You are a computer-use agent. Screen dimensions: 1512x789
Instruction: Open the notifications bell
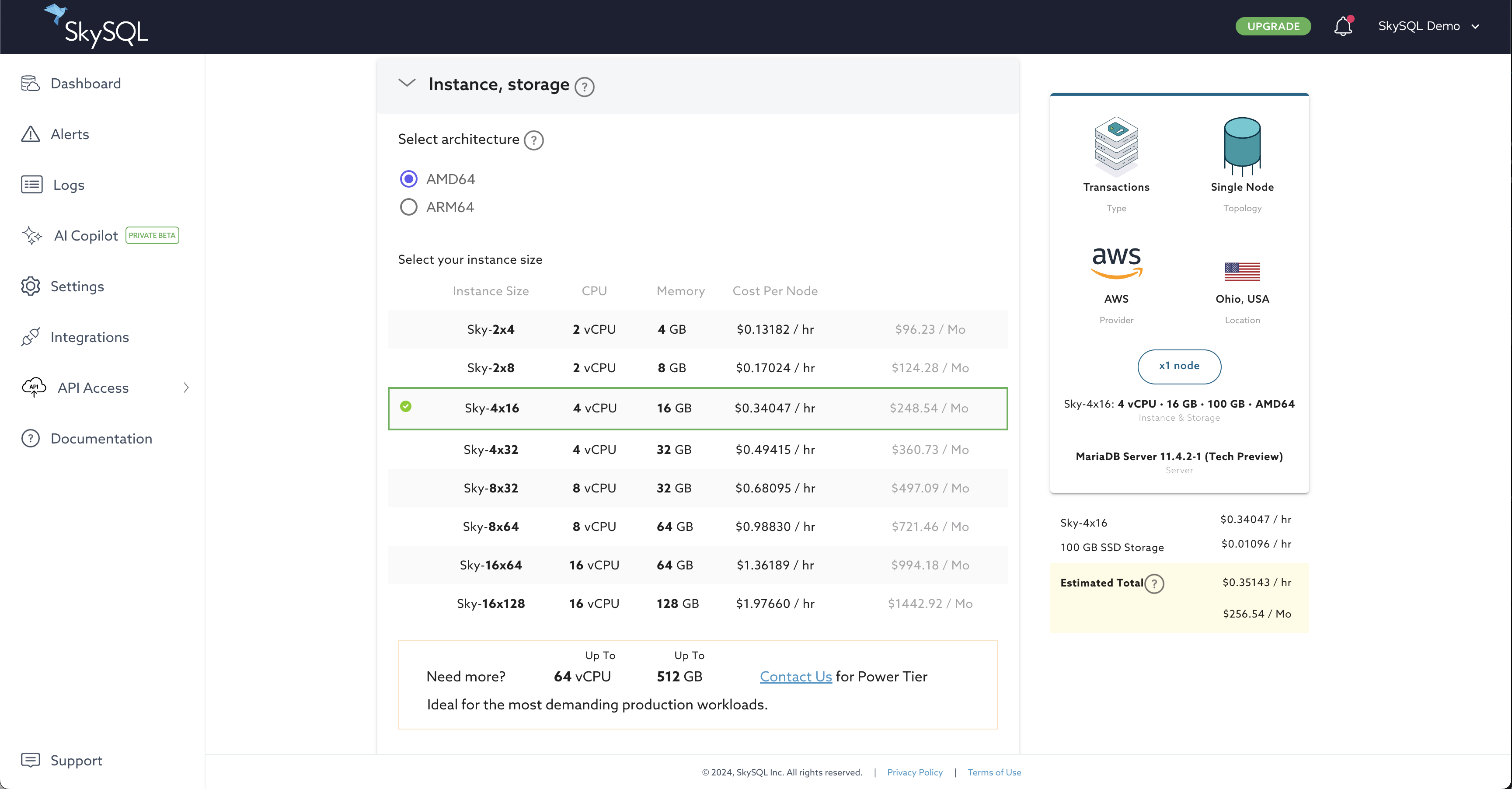click(x=1343, y=26)
